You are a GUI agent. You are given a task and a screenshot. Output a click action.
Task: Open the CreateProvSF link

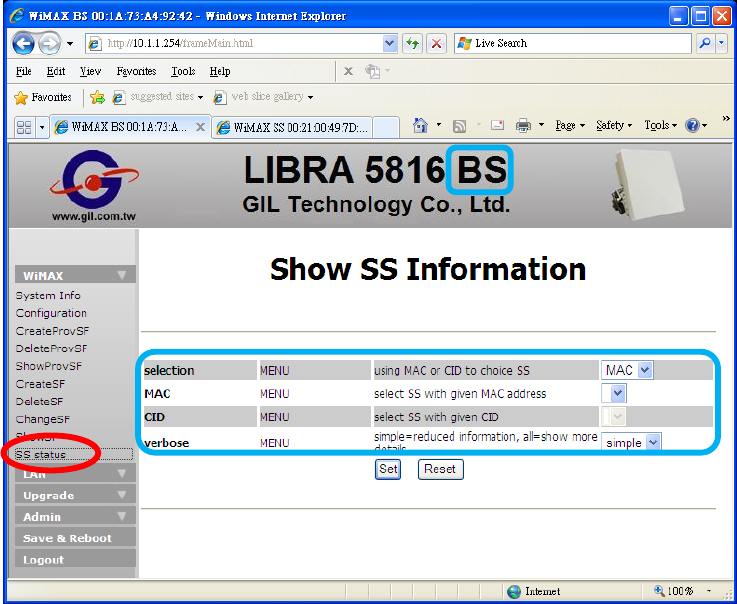[x=52, y=331]
